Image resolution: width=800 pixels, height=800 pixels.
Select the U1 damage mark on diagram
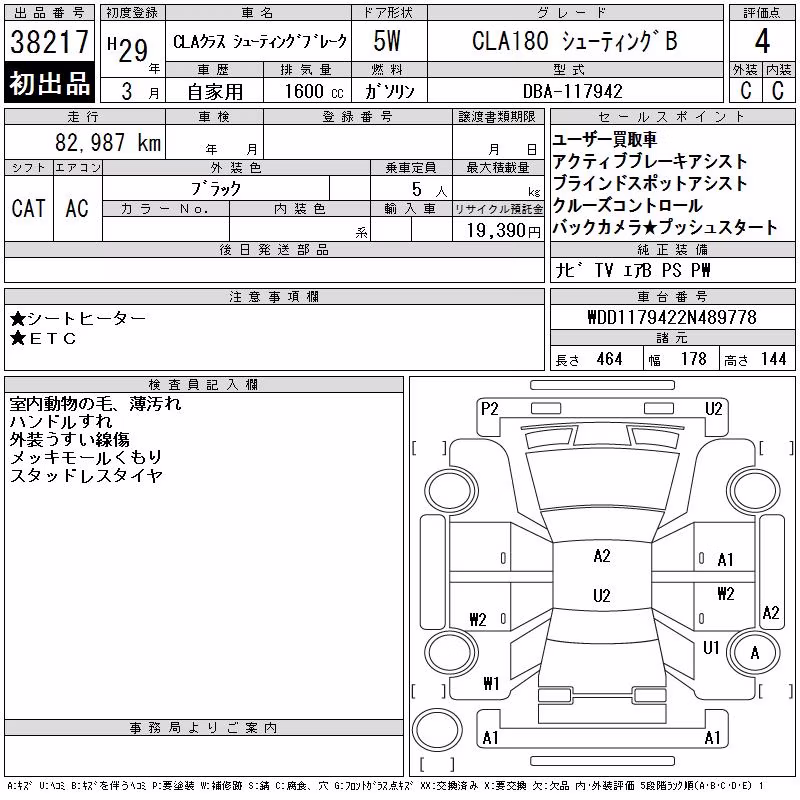711,648
